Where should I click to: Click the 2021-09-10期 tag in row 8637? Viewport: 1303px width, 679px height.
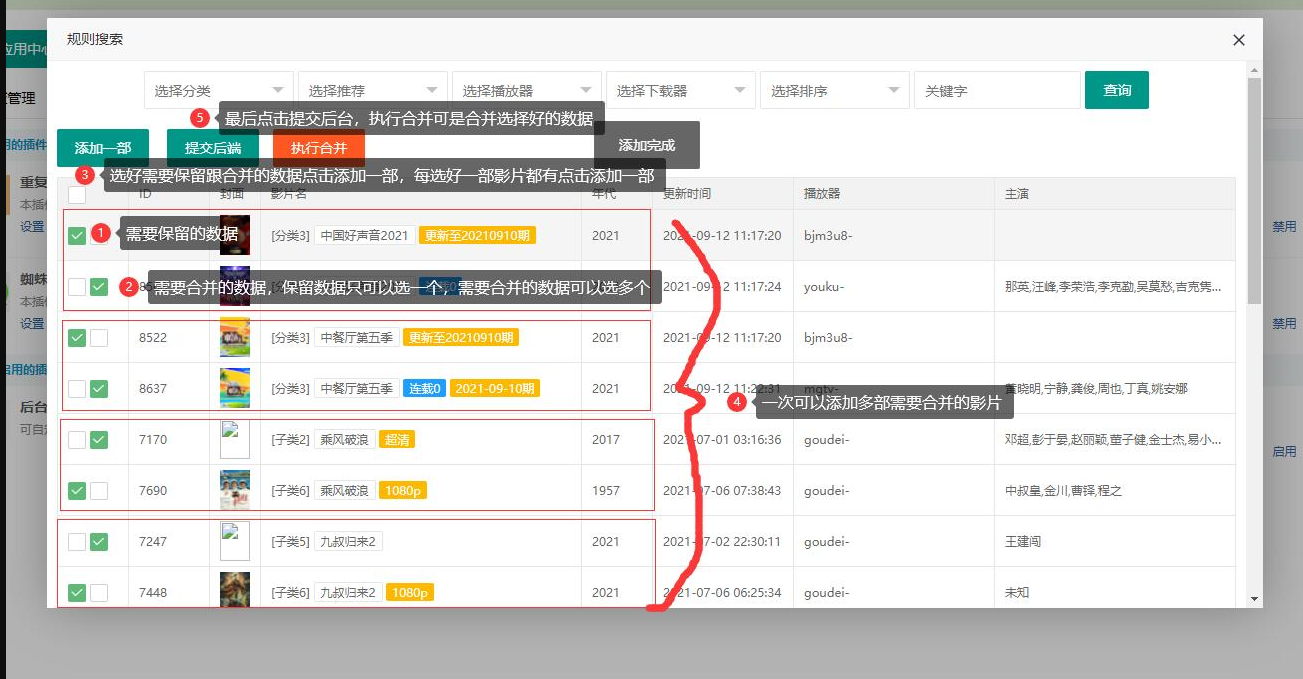click(x=495, y=388)
